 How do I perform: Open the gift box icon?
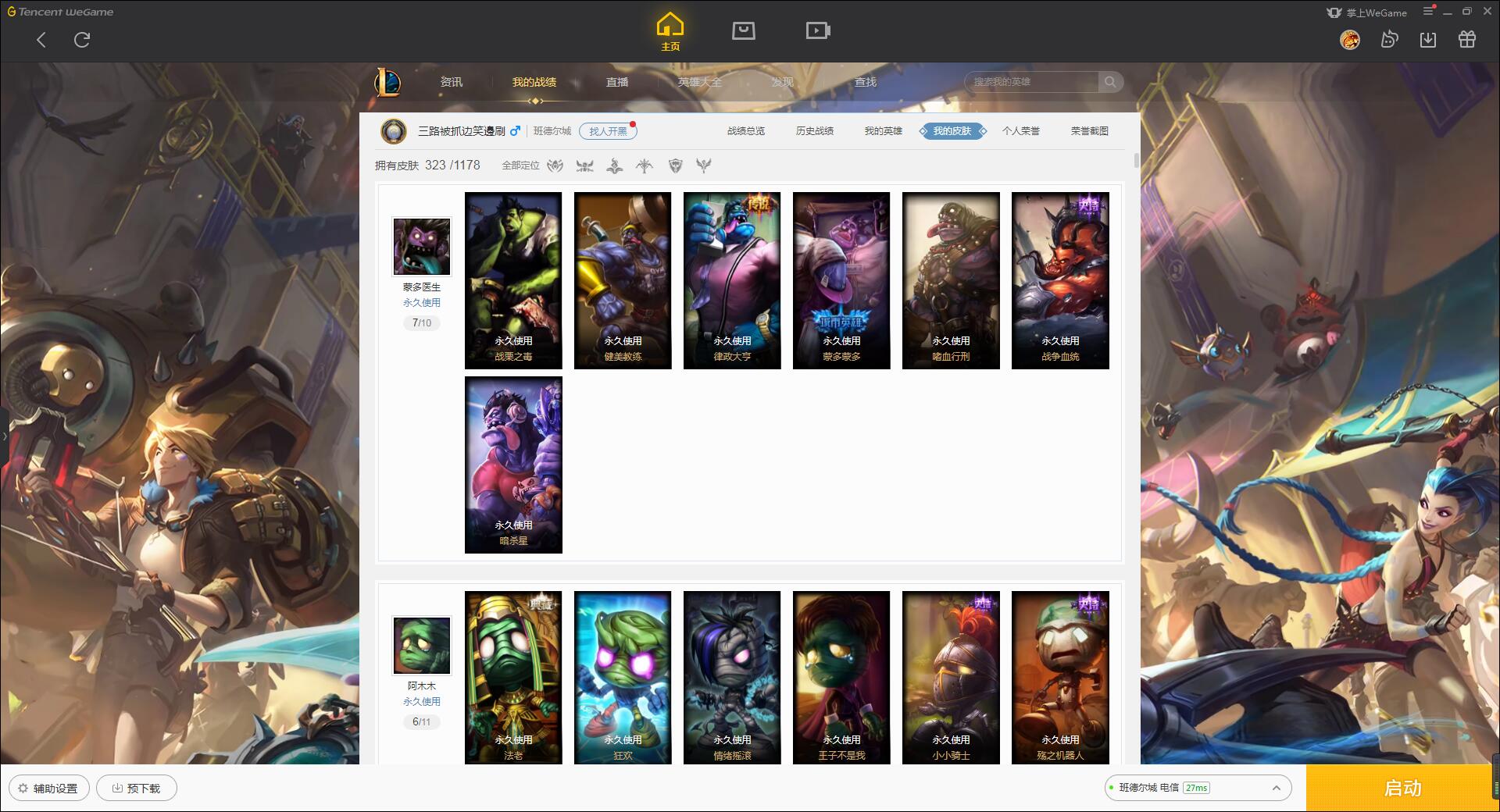point(1467,40)
